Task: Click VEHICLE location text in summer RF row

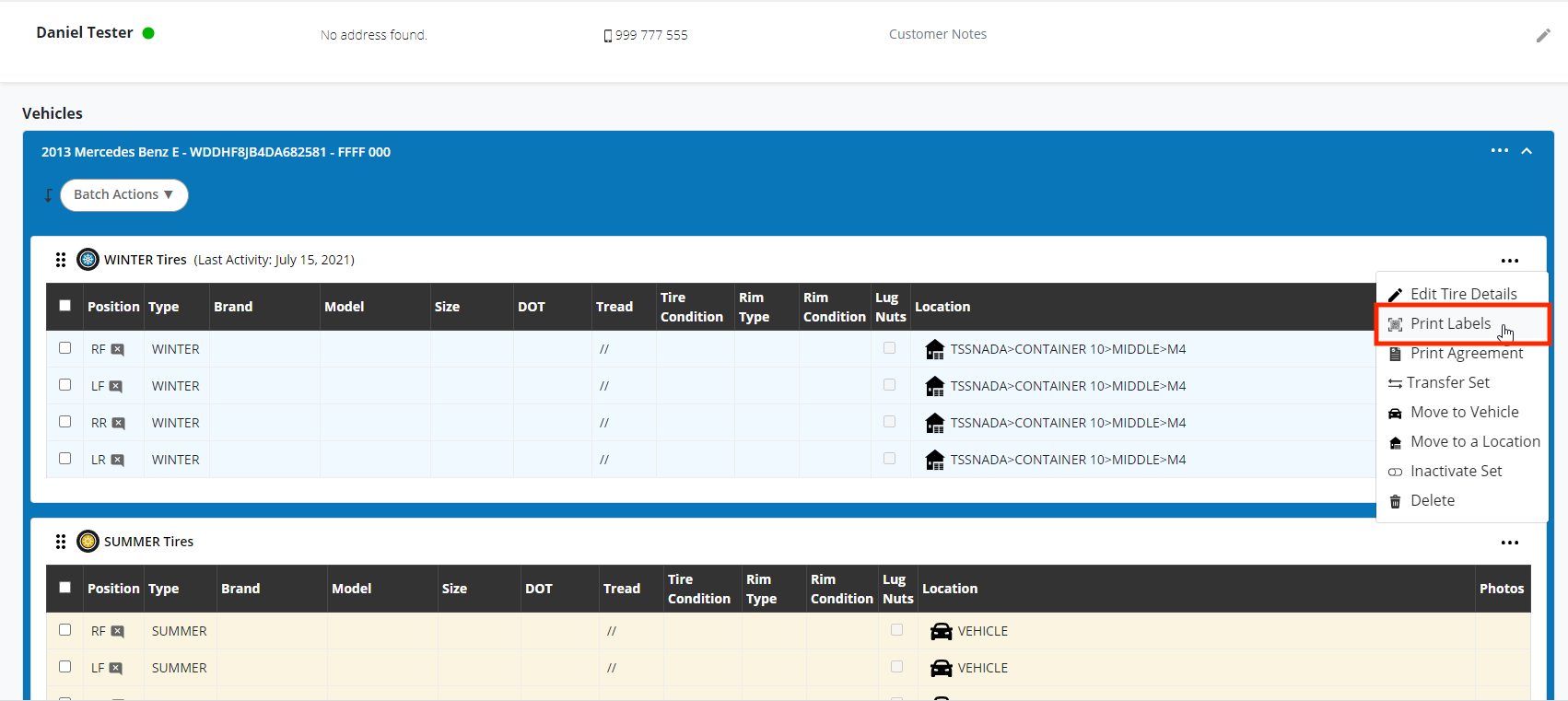Action: [x=982, y=631]
